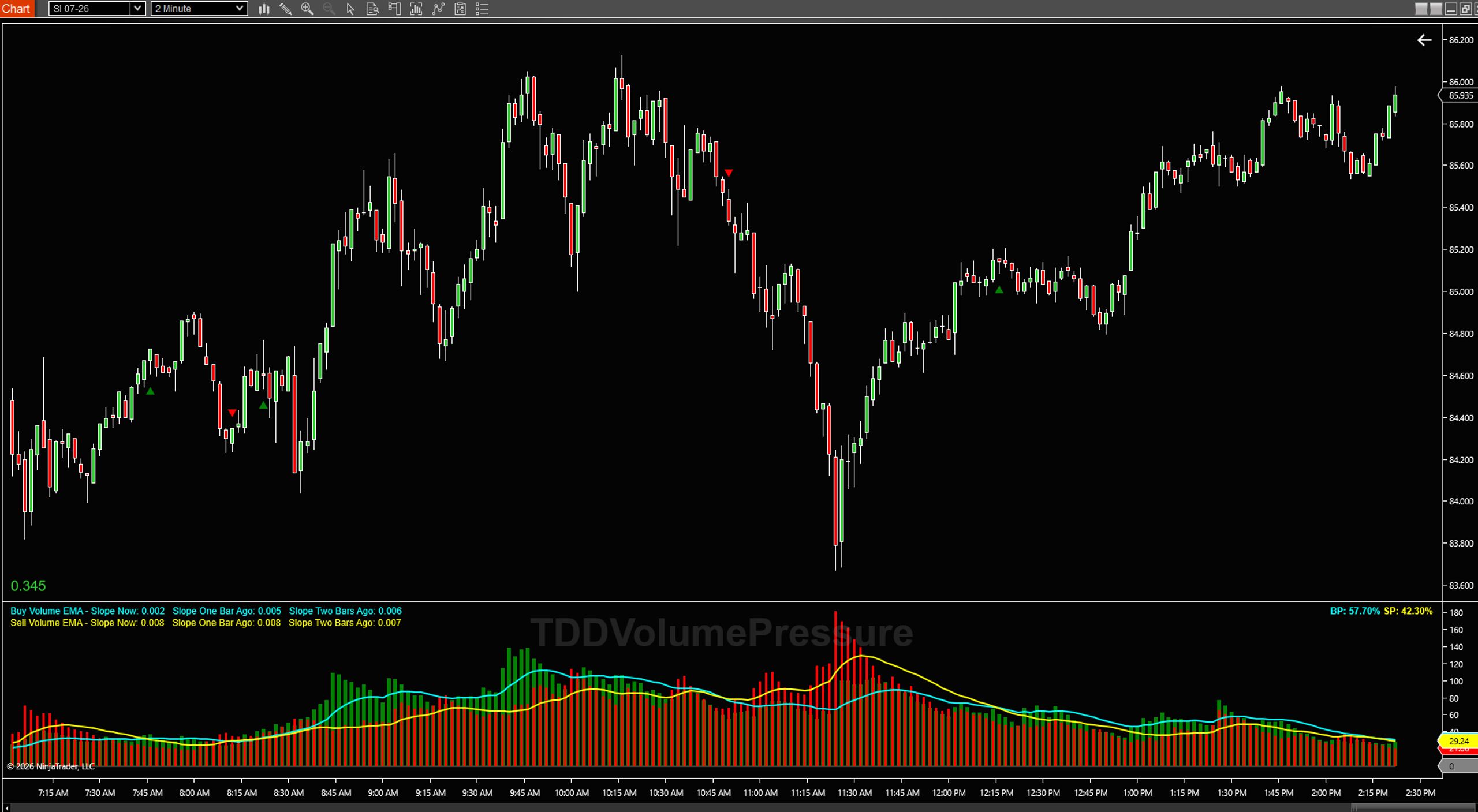Click the horizontal scrollbar thumb
Image resolution: width=1478 pixels, height=812 pixels.
[1413, 807]
